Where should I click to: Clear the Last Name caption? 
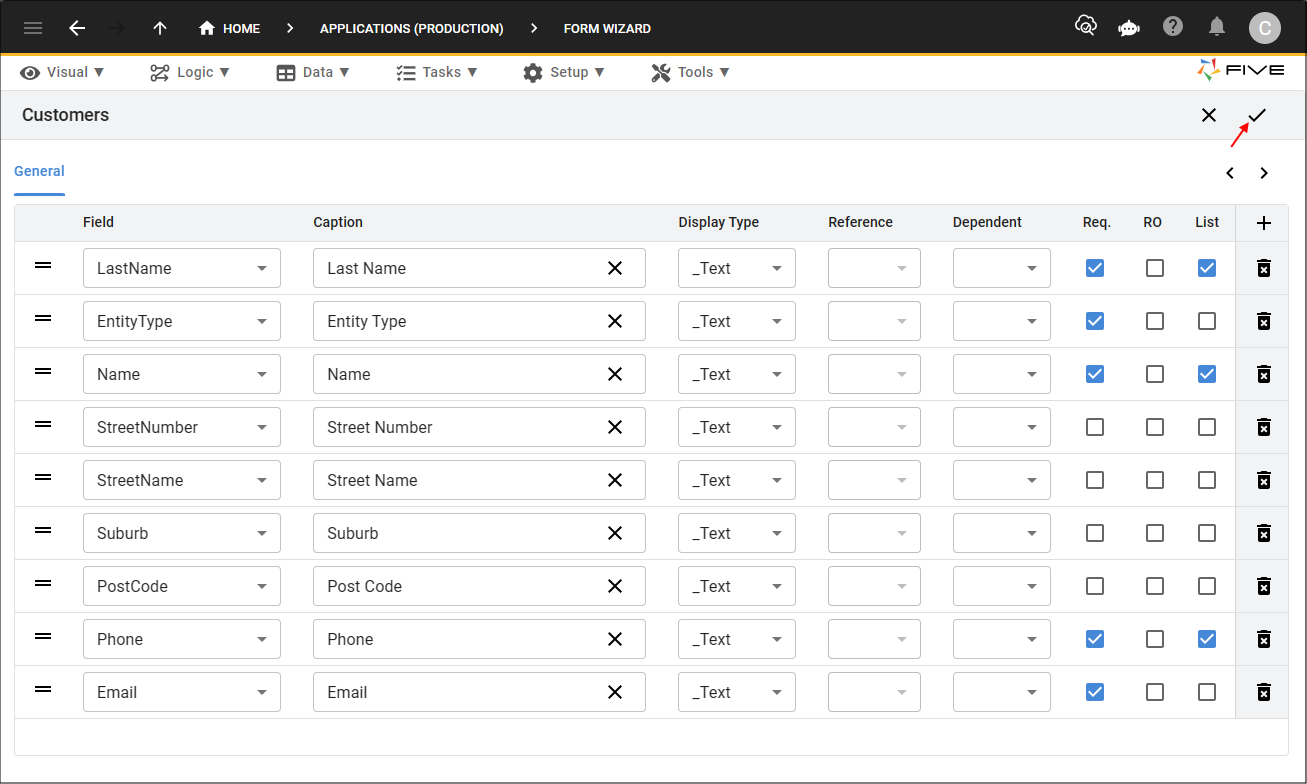click(x=615, y=268)
